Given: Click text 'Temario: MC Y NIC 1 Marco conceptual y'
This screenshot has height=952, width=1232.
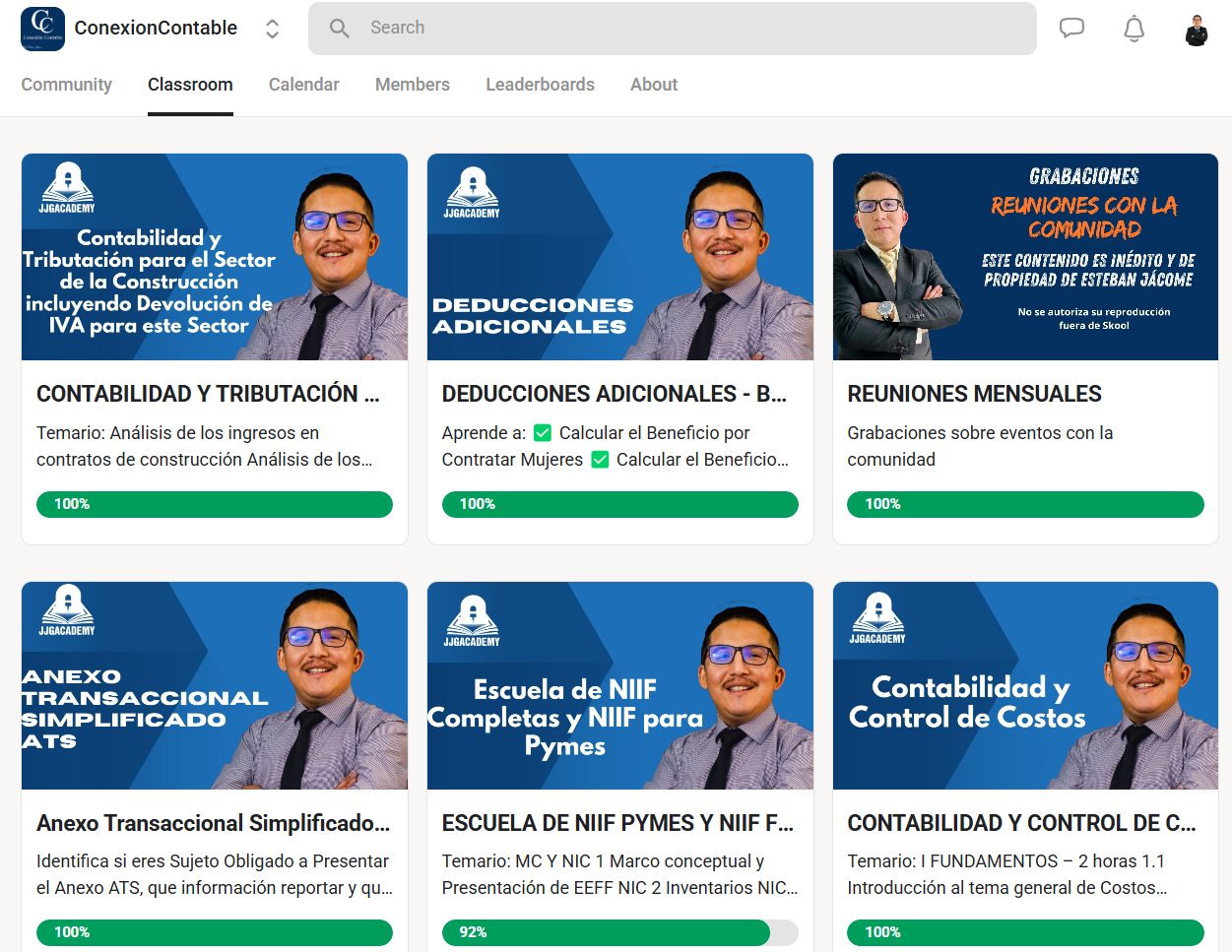Looking at the screenshot, I should click(603, 861).
